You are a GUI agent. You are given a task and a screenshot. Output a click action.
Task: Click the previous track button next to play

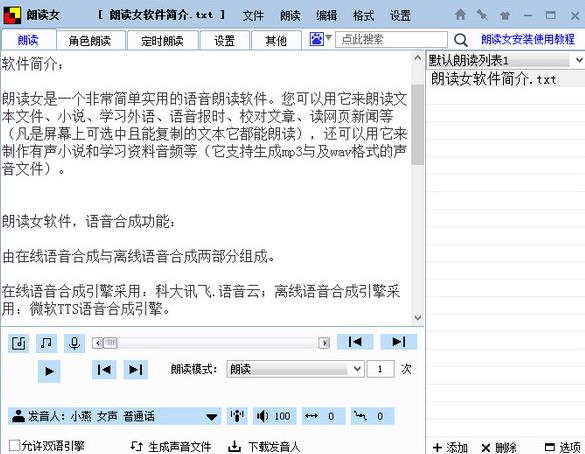(x=104, y=370)
